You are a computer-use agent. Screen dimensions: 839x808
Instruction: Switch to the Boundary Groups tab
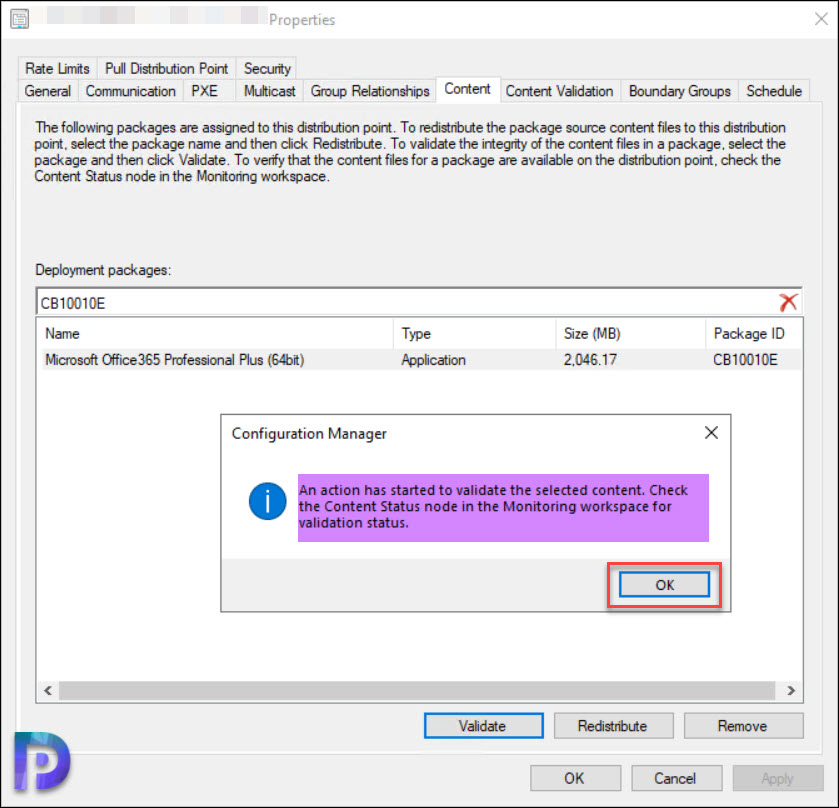pos(680,91)
